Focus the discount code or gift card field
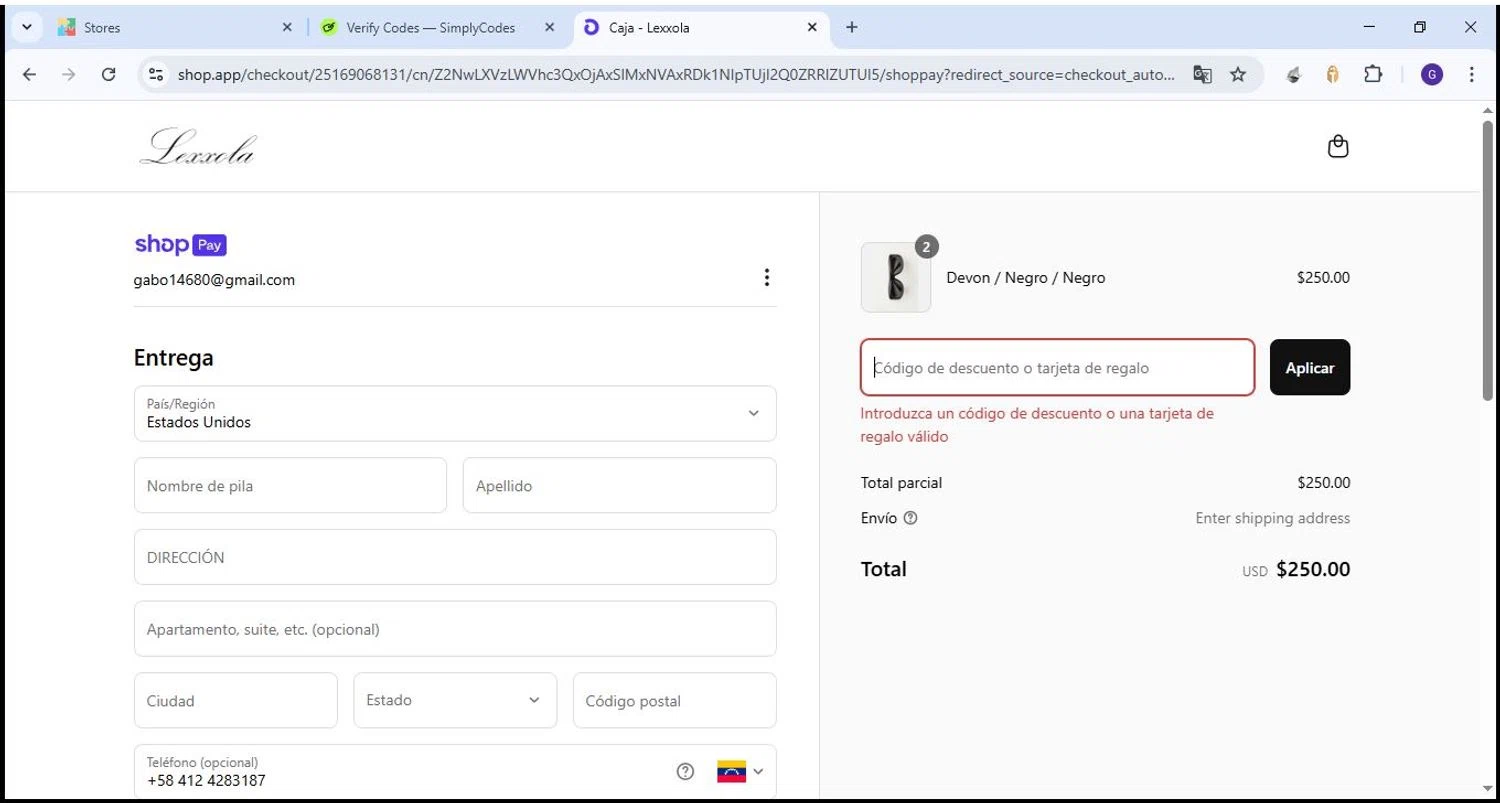Screen dimensions: 1500x803 pos(1057,367)
